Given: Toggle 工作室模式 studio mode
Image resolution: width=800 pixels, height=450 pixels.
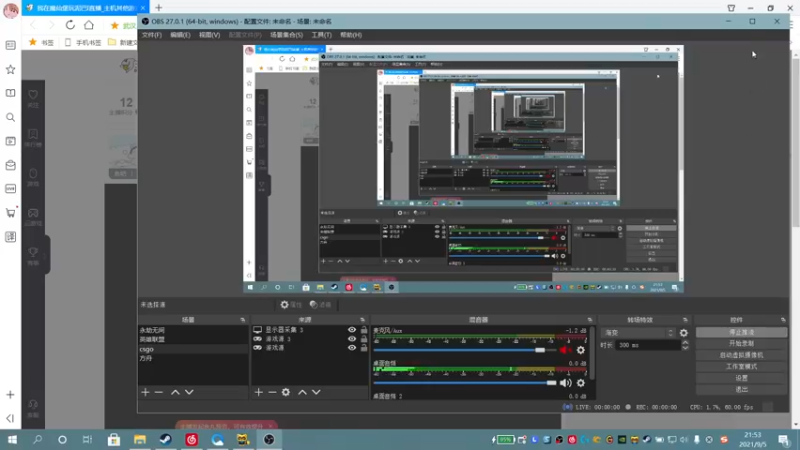Looking at the screenshot, I should (x=741, y=366).
